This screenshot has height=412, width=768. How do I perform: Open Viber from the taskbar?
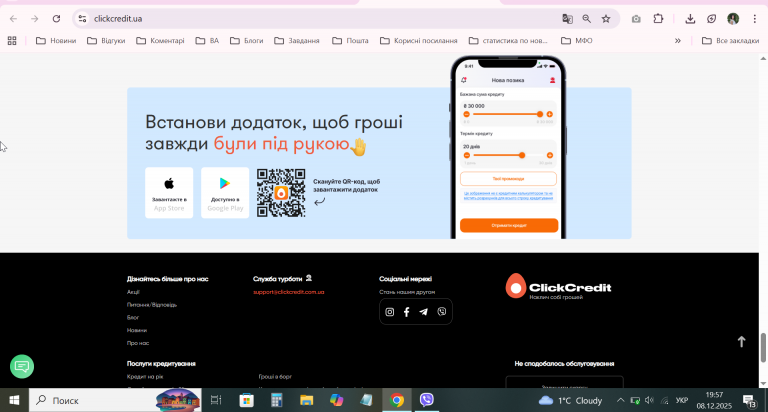(427, 400)
